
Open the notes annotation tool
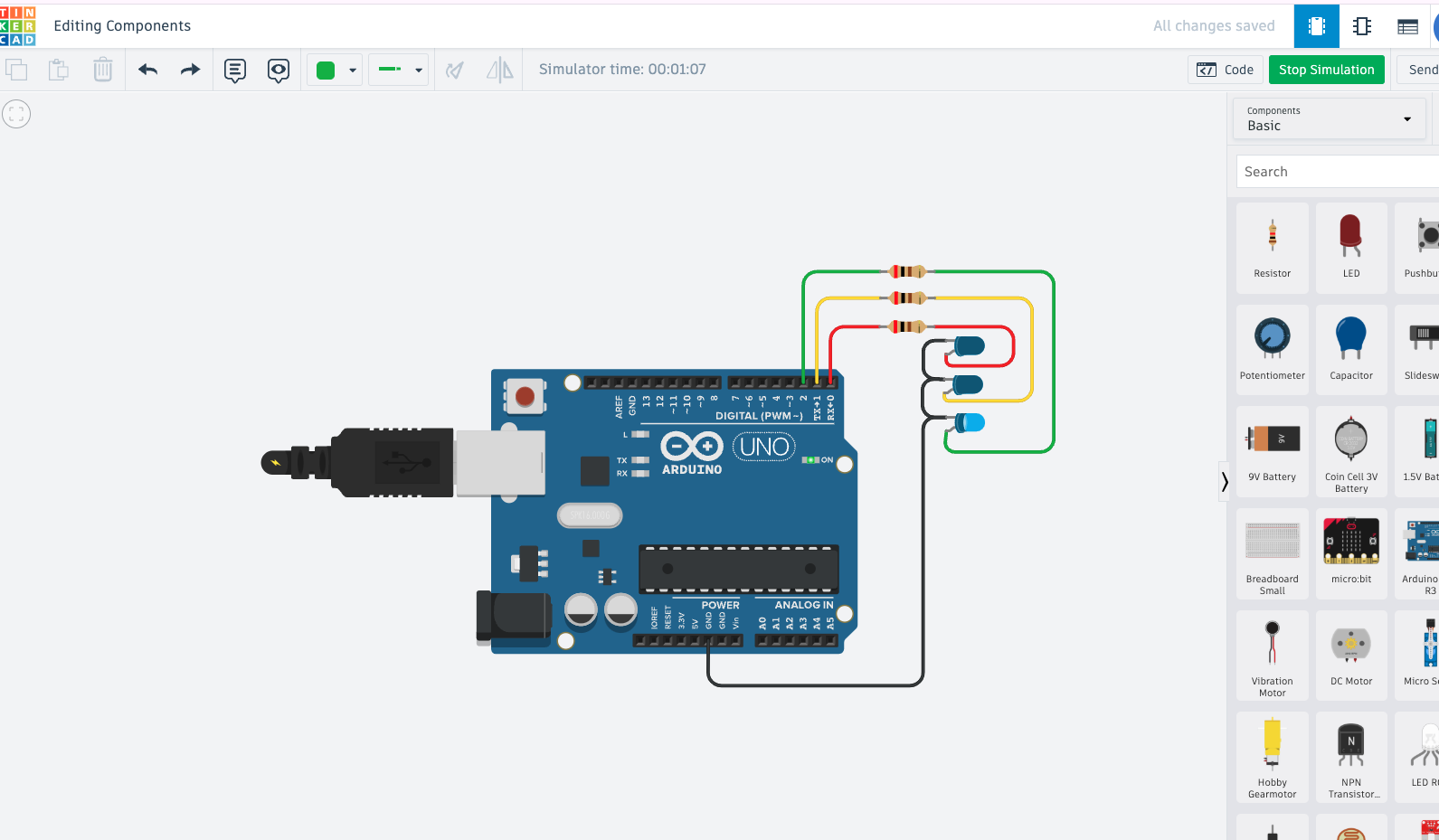pyautogui.click(x=235, y=71)
